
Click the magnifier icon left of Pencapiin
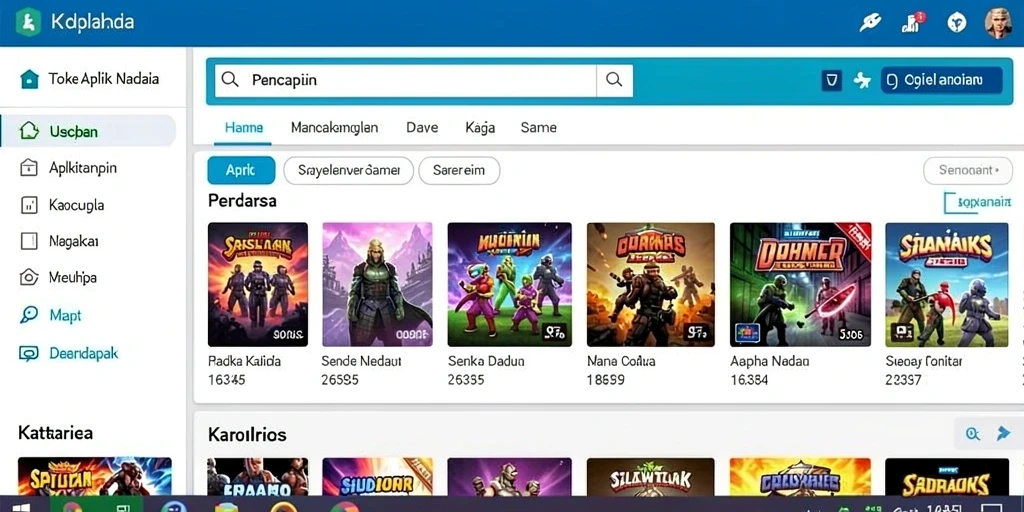(x=230, y=80)
